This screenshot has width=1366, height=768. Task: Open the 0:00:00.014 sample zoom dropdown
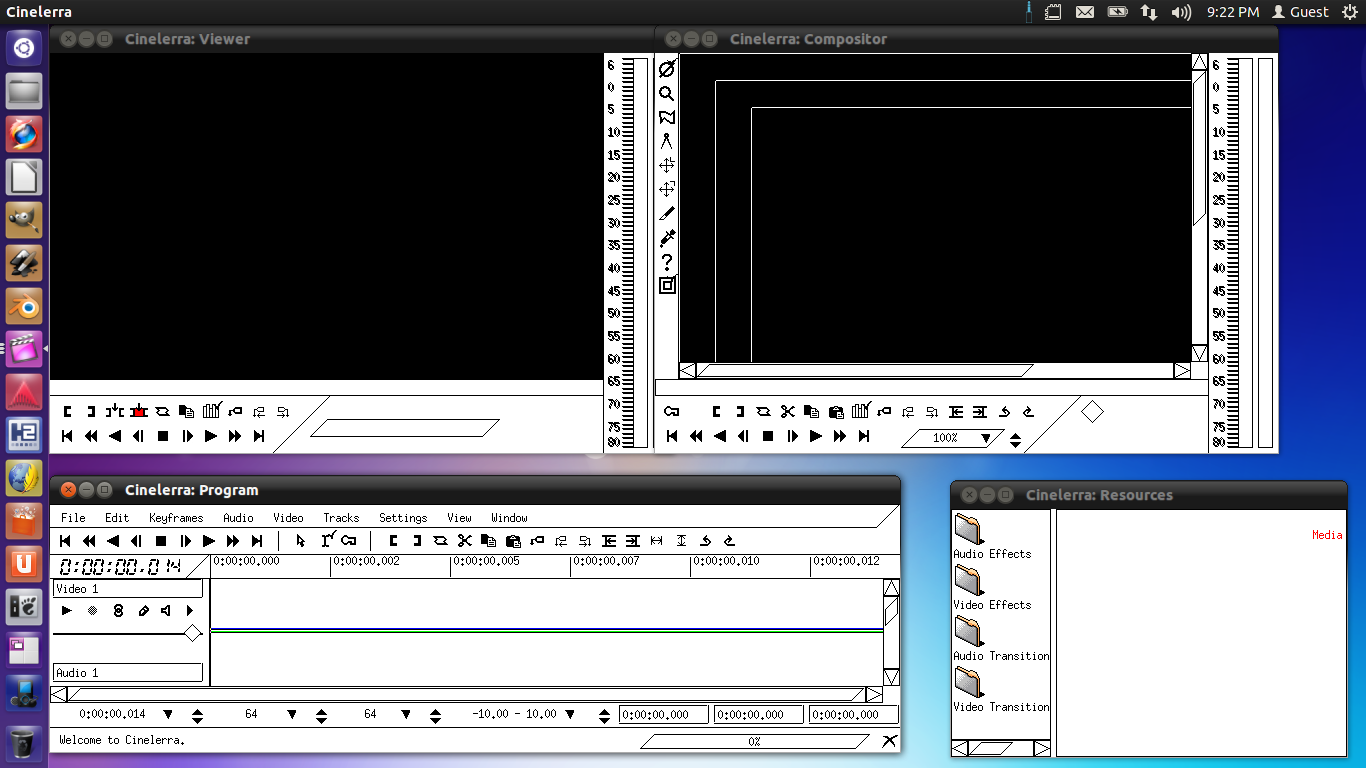(168, 714)
